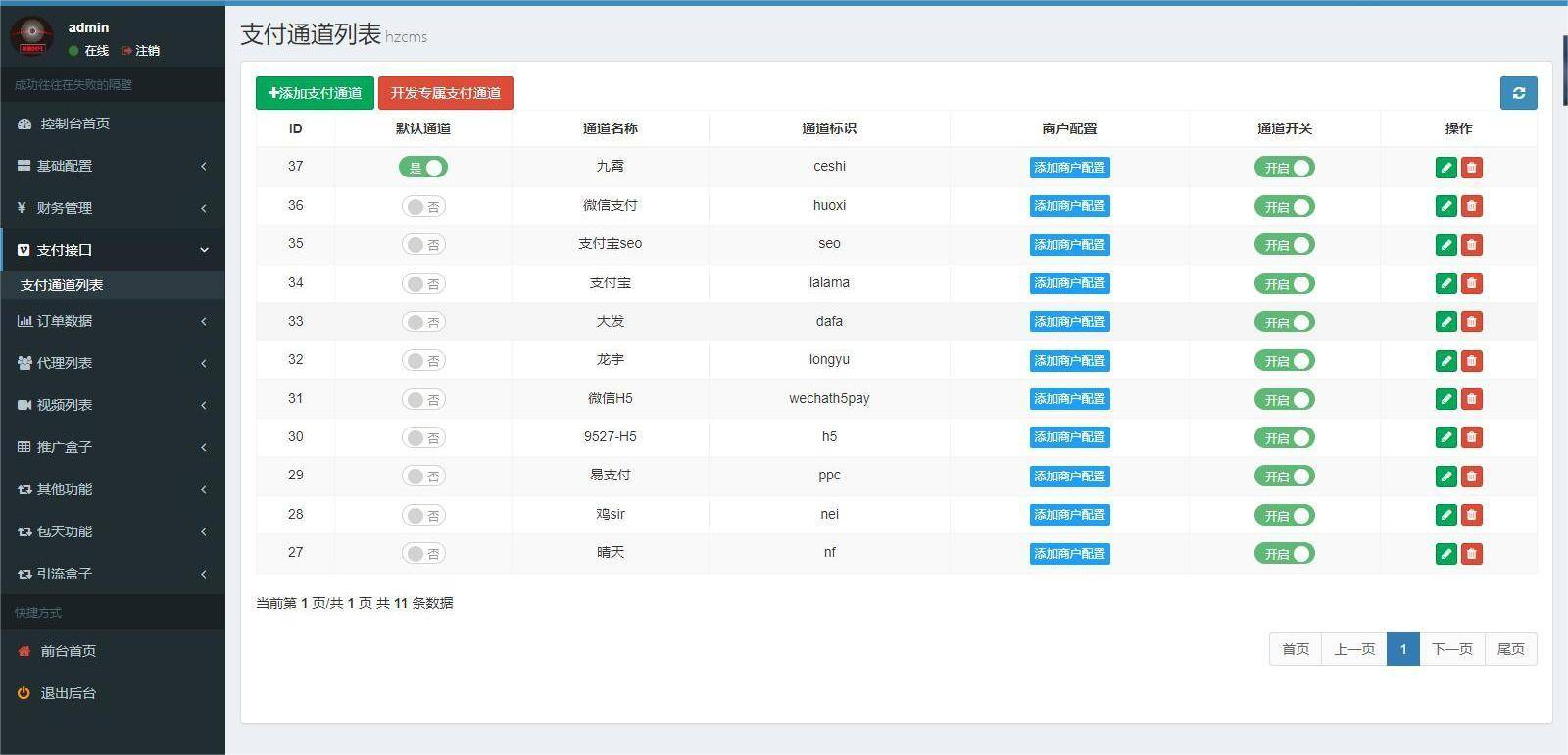Delete the 九霄 channel via trash icon

pos(1471,168)
